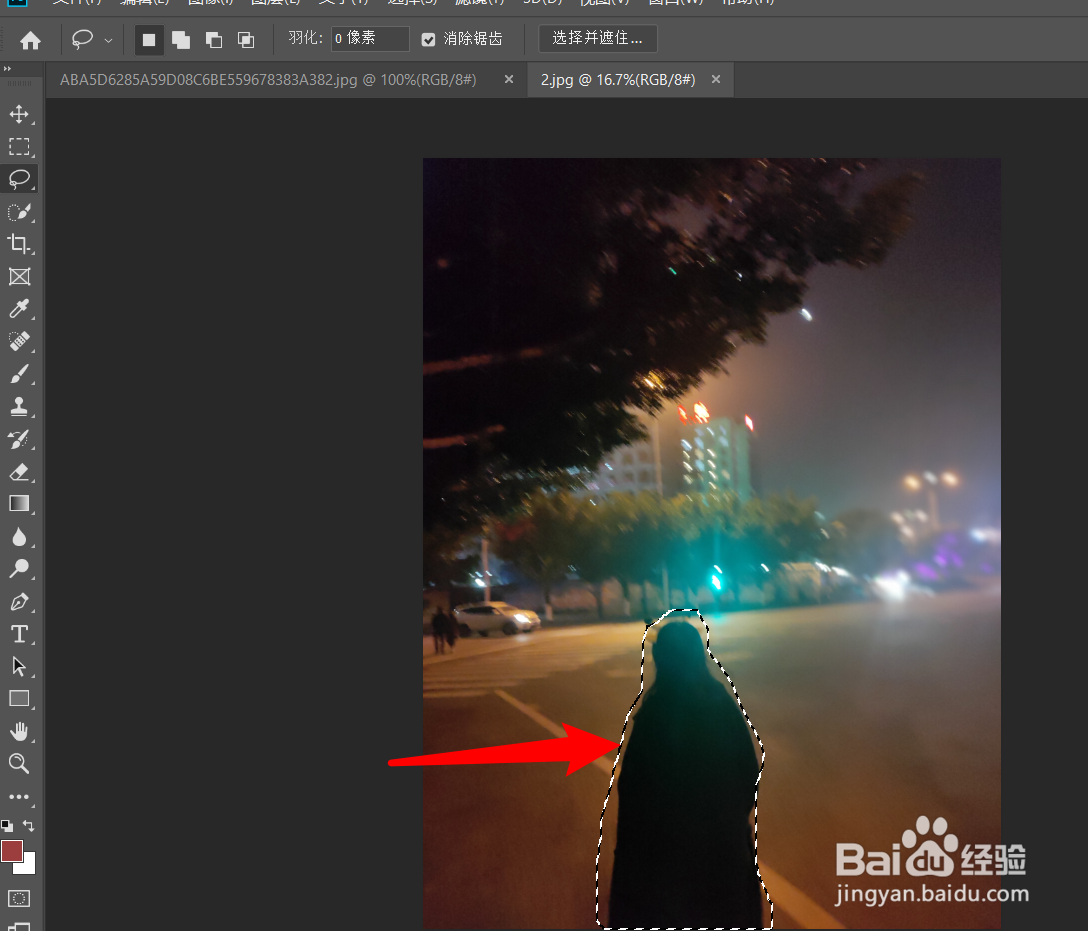Image resolution: width=1088 pixels, height=931 pixels.
Task: Select the Eraser tool
Action: (x=19, y=472)
